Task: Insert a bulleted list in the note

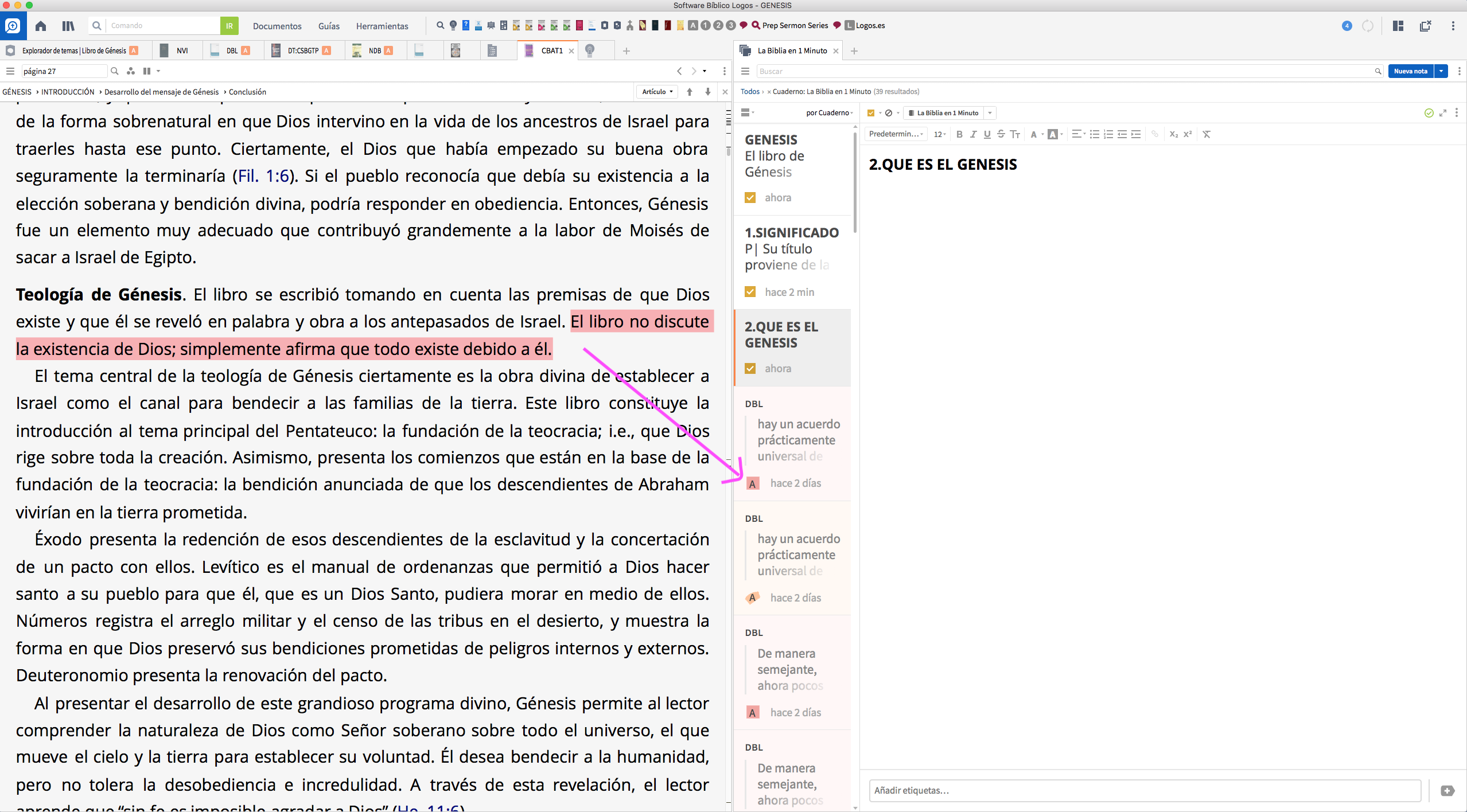Action: click(x=1094, y=134)
